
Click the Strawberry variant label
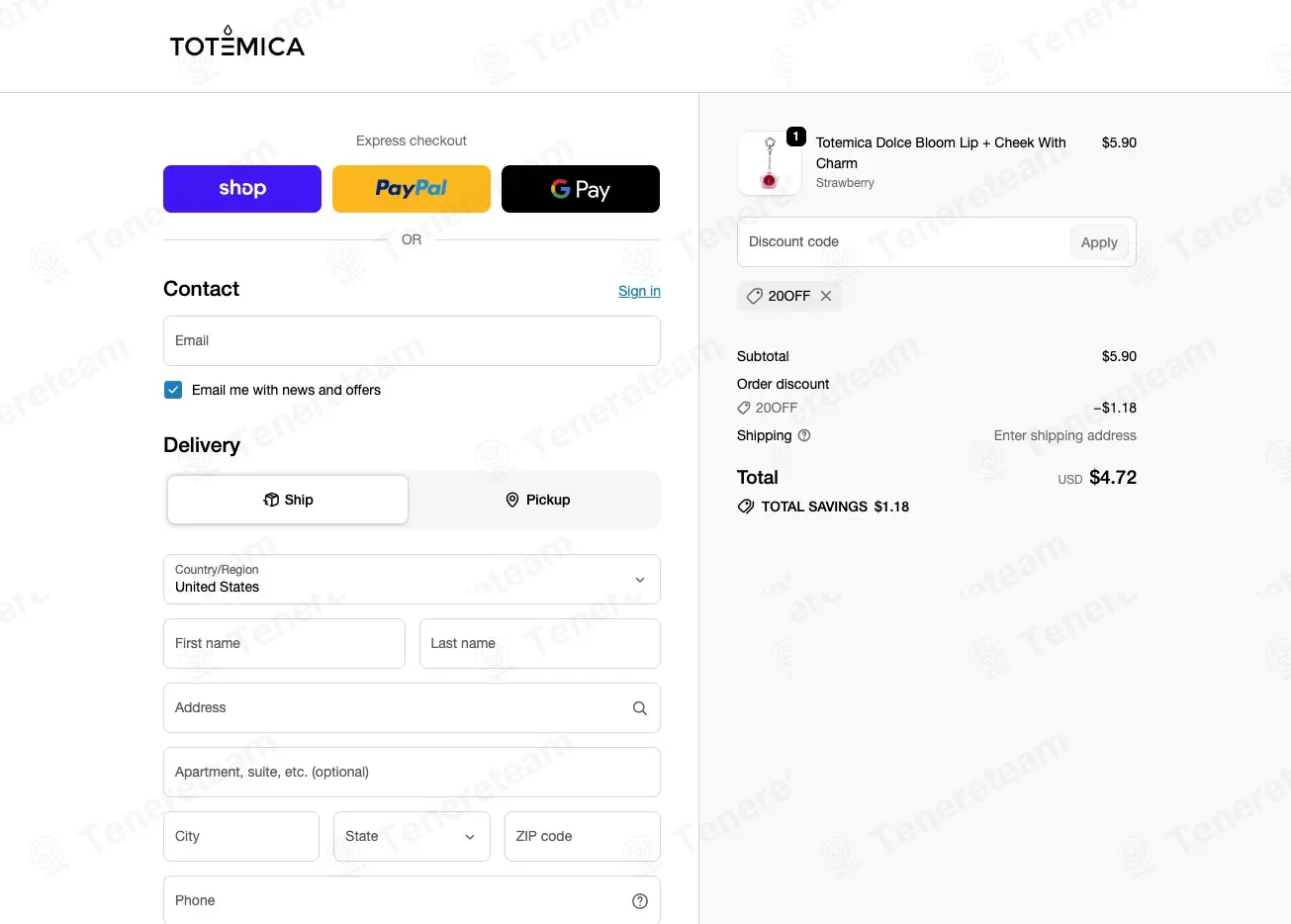(845, 183)
